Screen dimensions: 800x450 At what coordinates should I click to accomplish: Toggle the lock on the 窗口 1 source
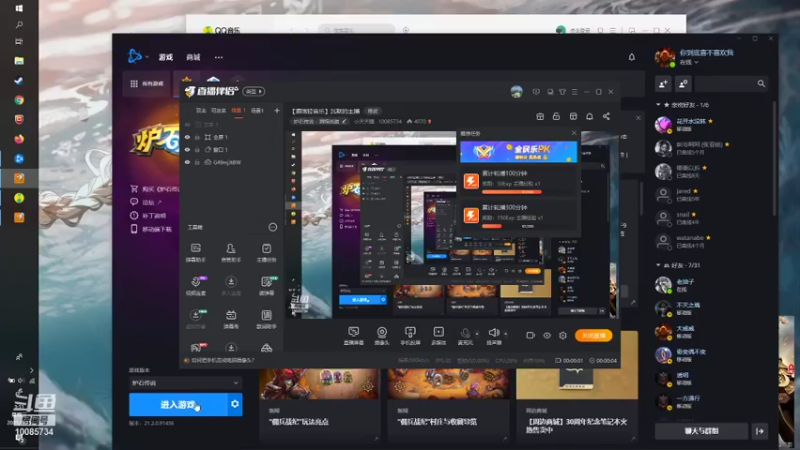(x=197, y=149)
